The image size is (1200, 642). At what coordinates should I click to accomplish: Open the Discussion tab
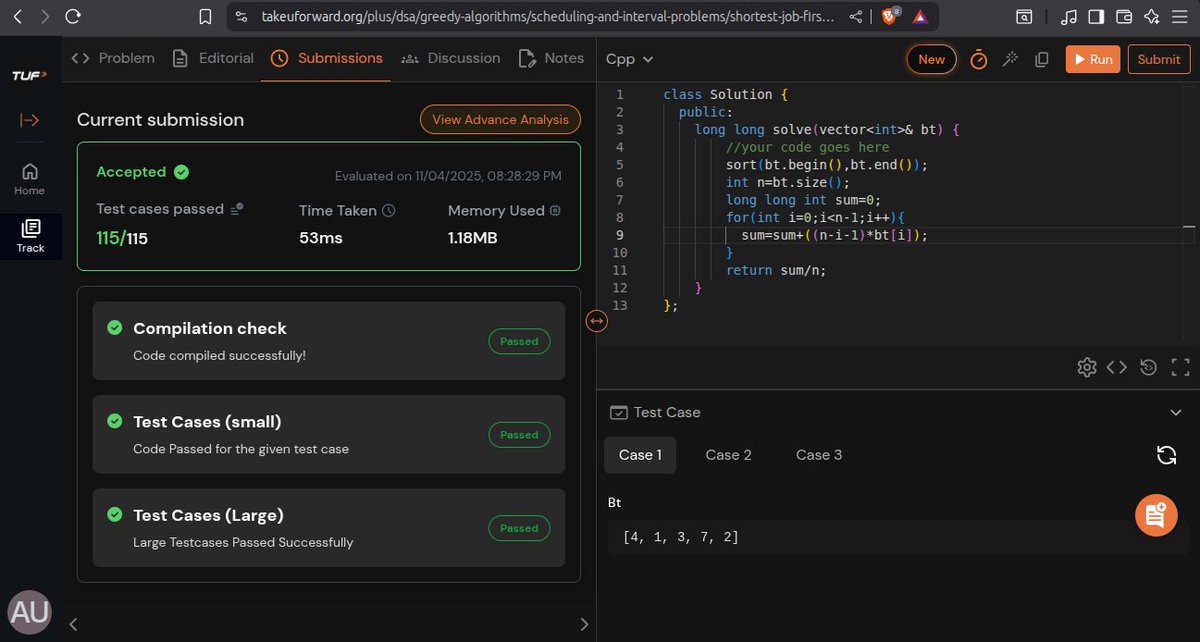450,58
